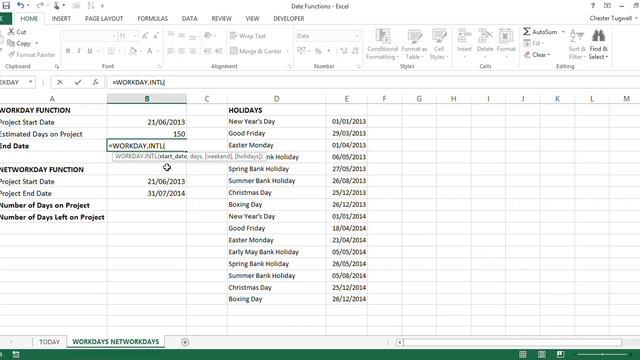Open the REVIEW ribbon tab
This screenshot has width=640, height=360.
tap(221, 19)
